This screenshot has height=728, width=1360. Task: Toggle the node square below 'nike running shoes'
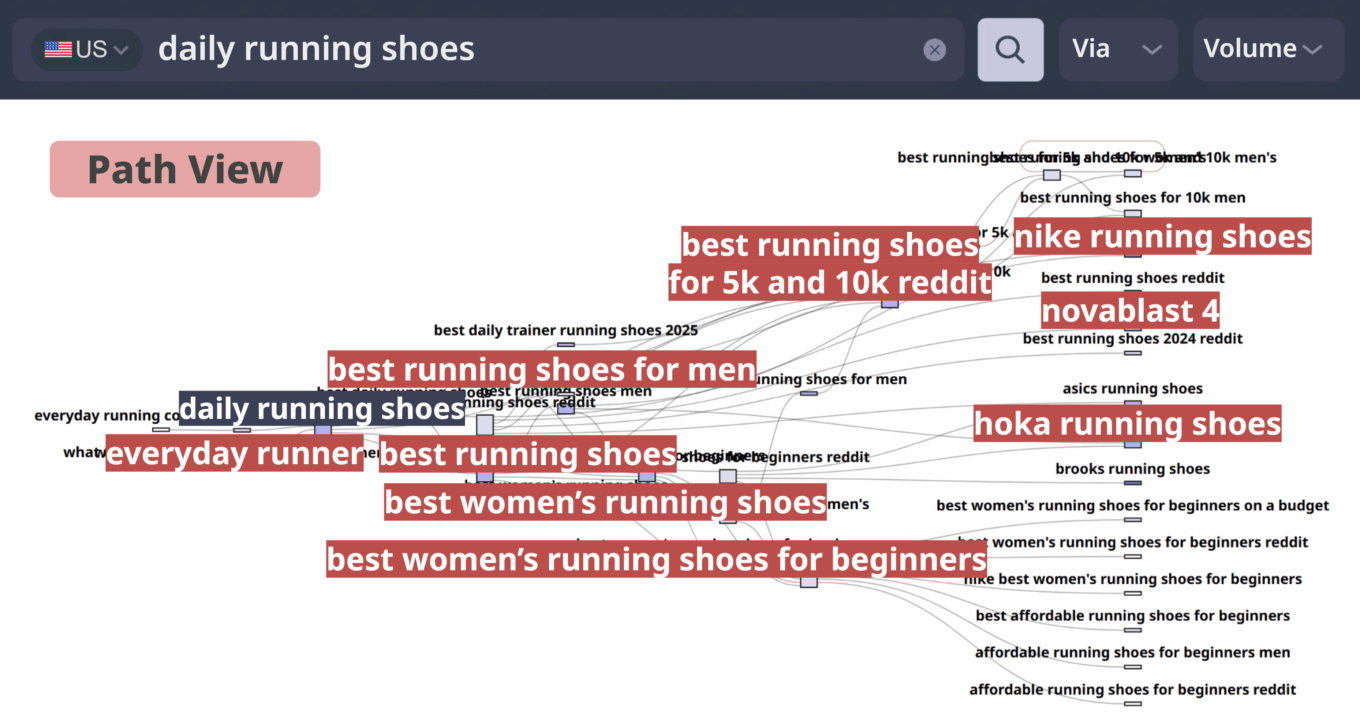click(1132, 256)
